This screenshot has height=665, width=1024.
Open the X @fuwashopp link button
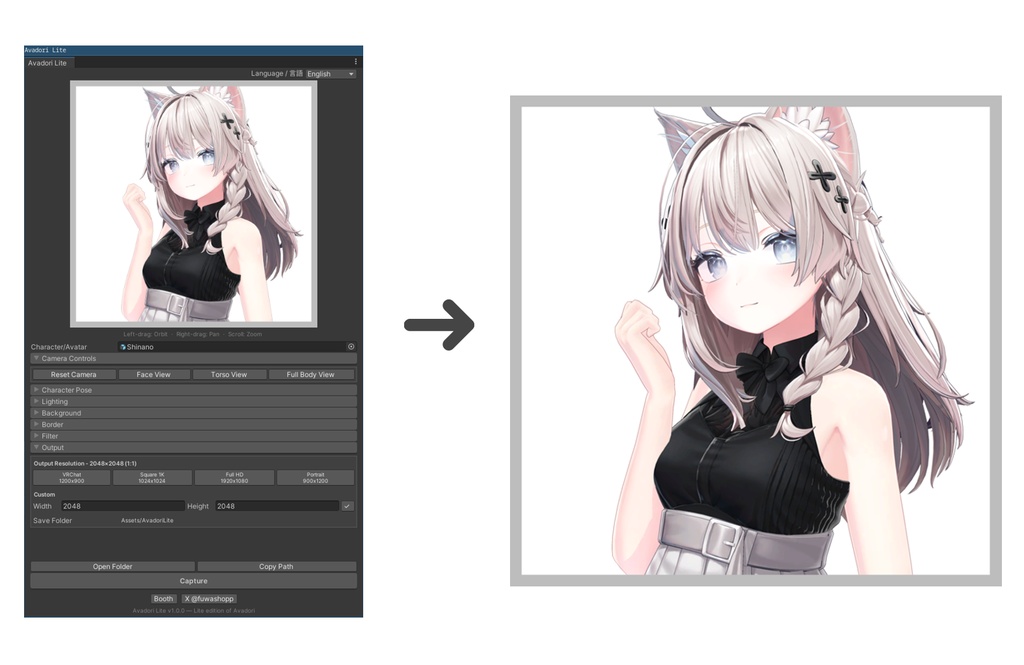point(209,598)
